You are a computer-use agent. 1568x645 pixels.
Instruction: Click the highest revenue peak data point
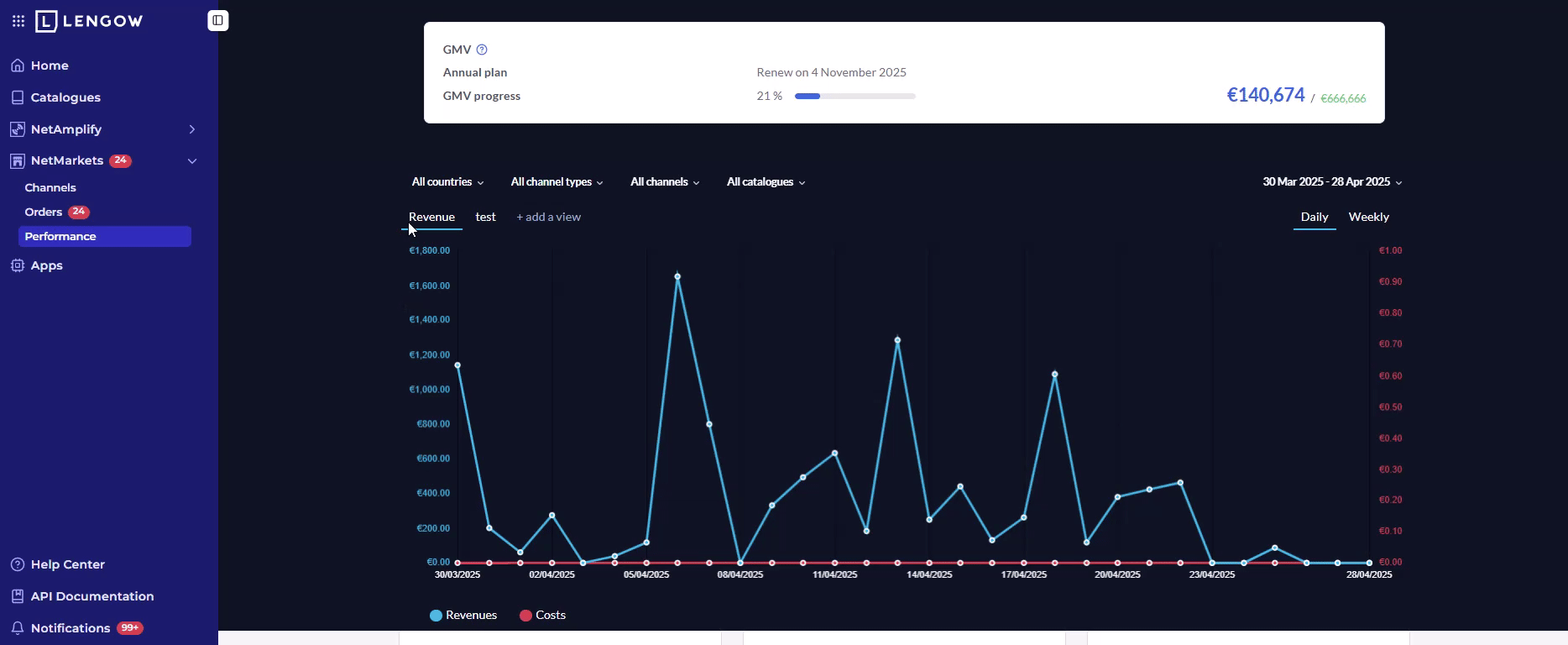tap(677, 276)
